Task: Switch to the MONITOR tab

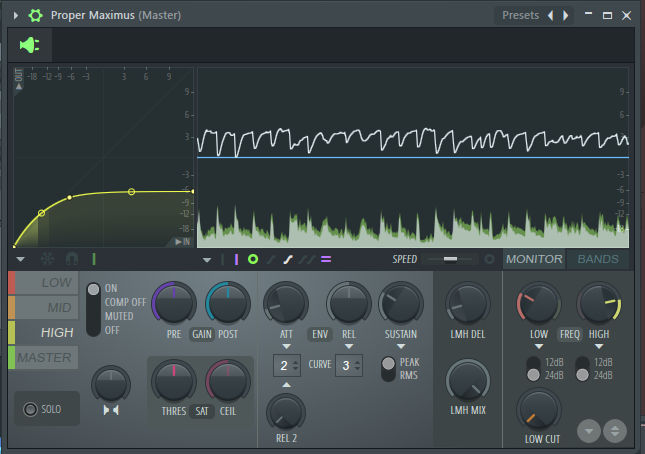Action: (534, 259)
